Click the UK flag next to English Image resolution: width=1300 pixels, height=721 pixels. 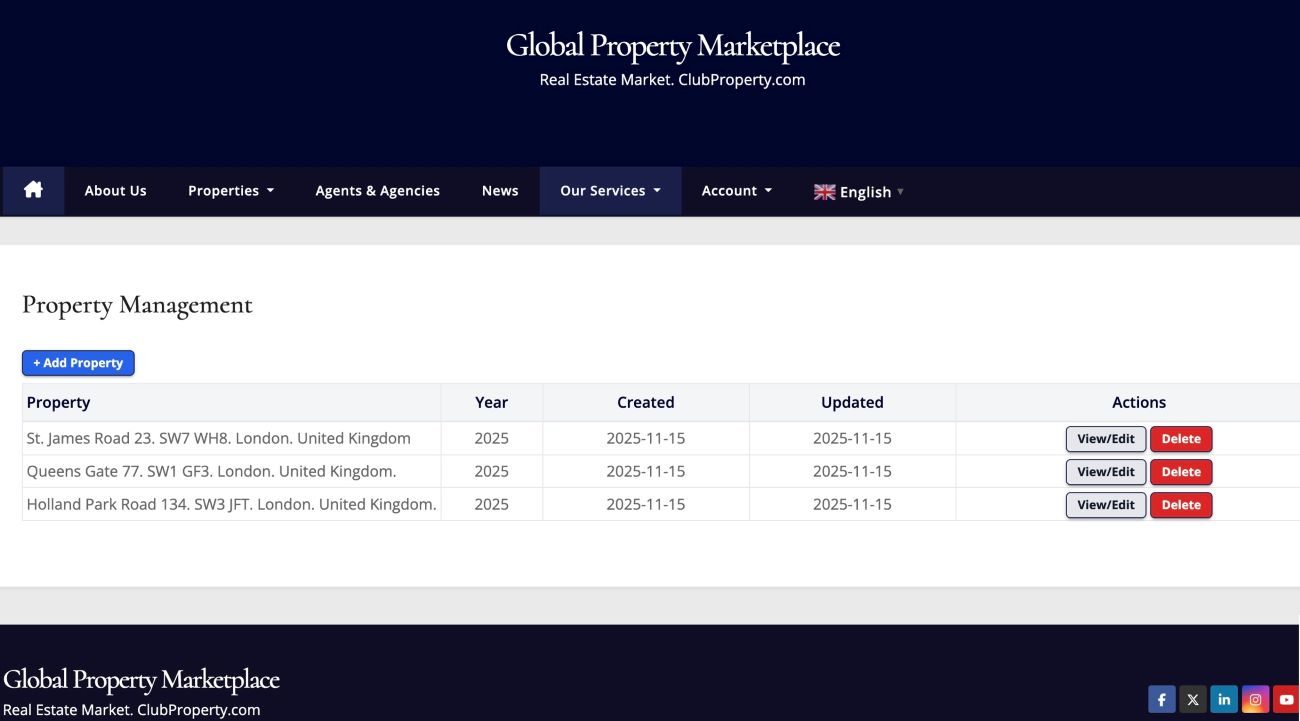click(x=823, y=191)
